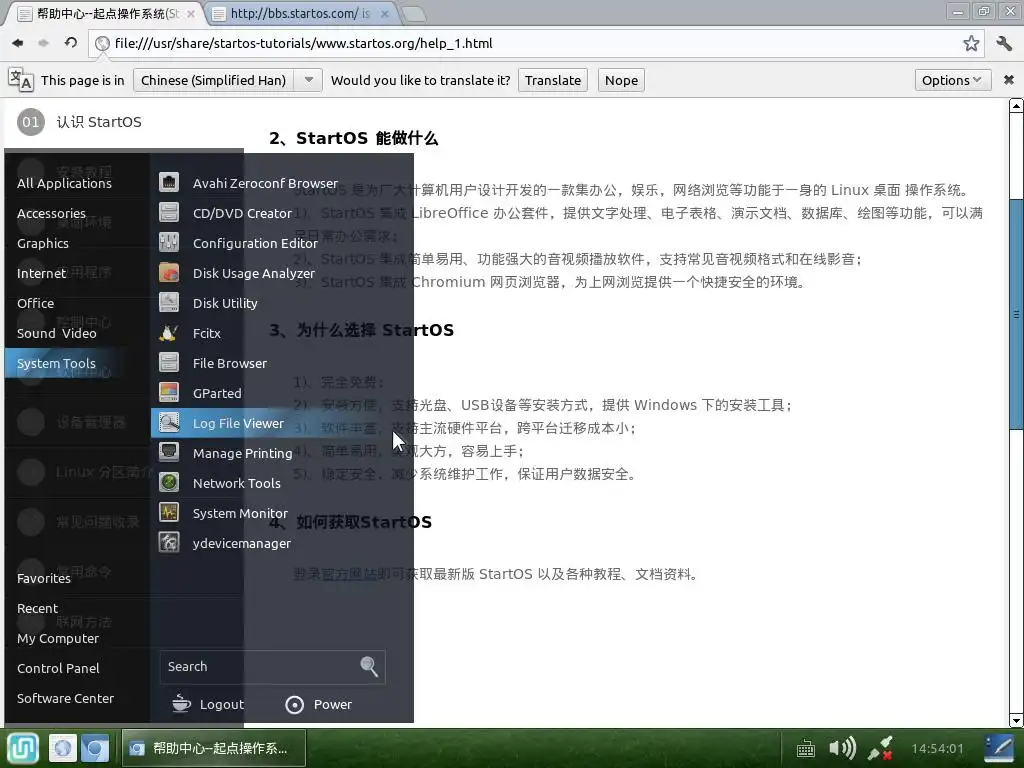Click the first globe quick-launch taskbar icon
Image resolution: width=1024 pixels, height=768 pixels.
tap(63, 748)
